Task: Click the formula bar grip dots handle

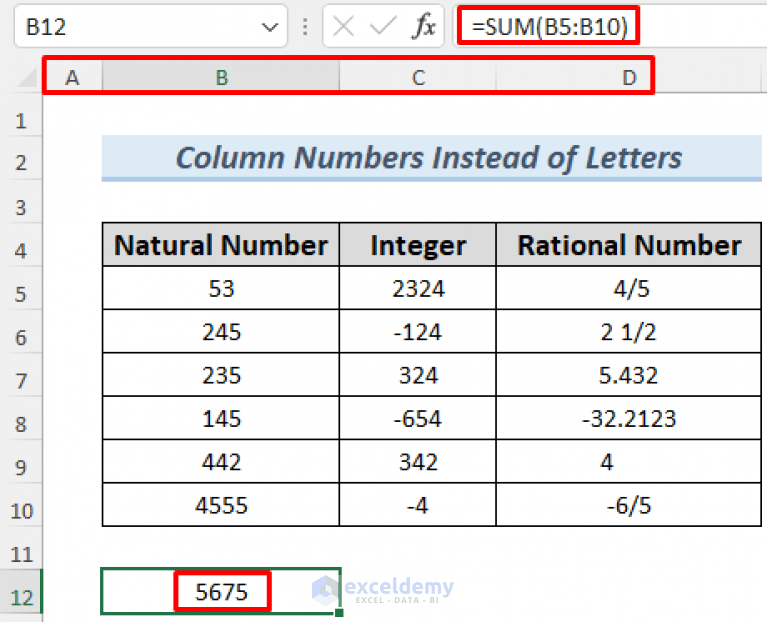Action: point(305,27)
